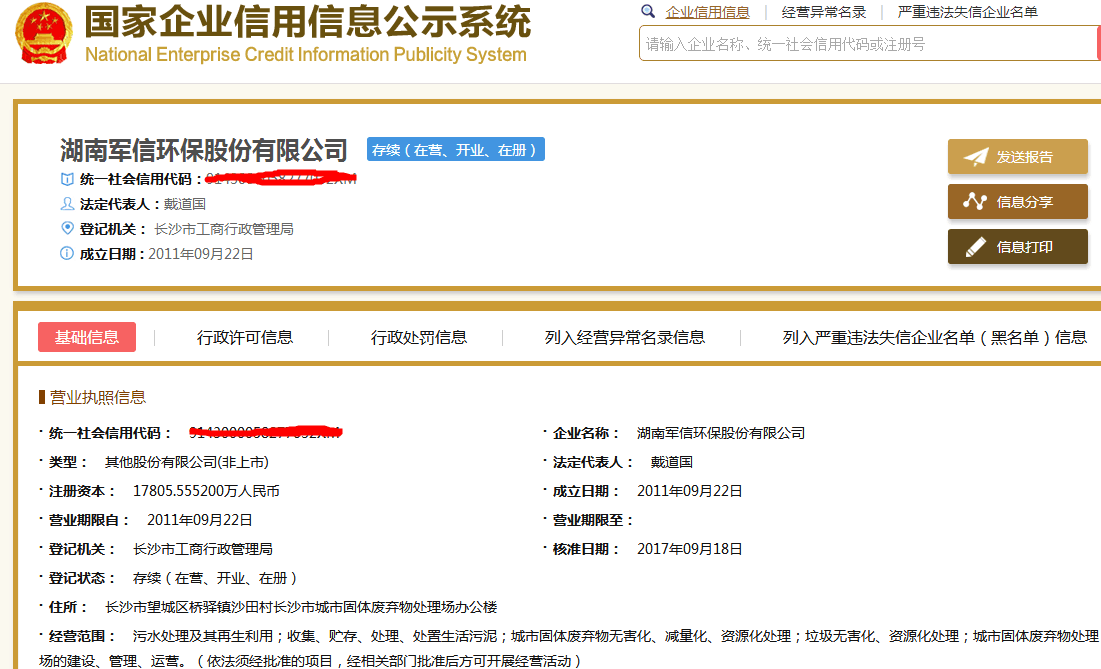The image size is (1101, 669).
Task: Click the pencil icon on 信息打印
Action: click(976, 246)
